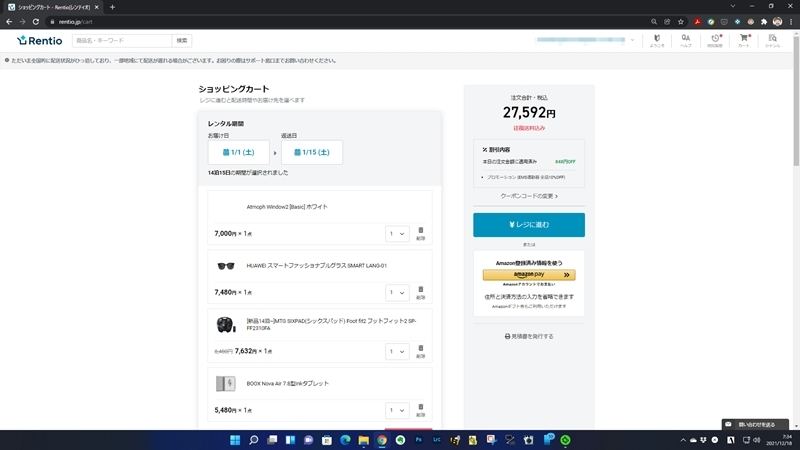Open the delivery date 1/1 picker

coord(238,152)
